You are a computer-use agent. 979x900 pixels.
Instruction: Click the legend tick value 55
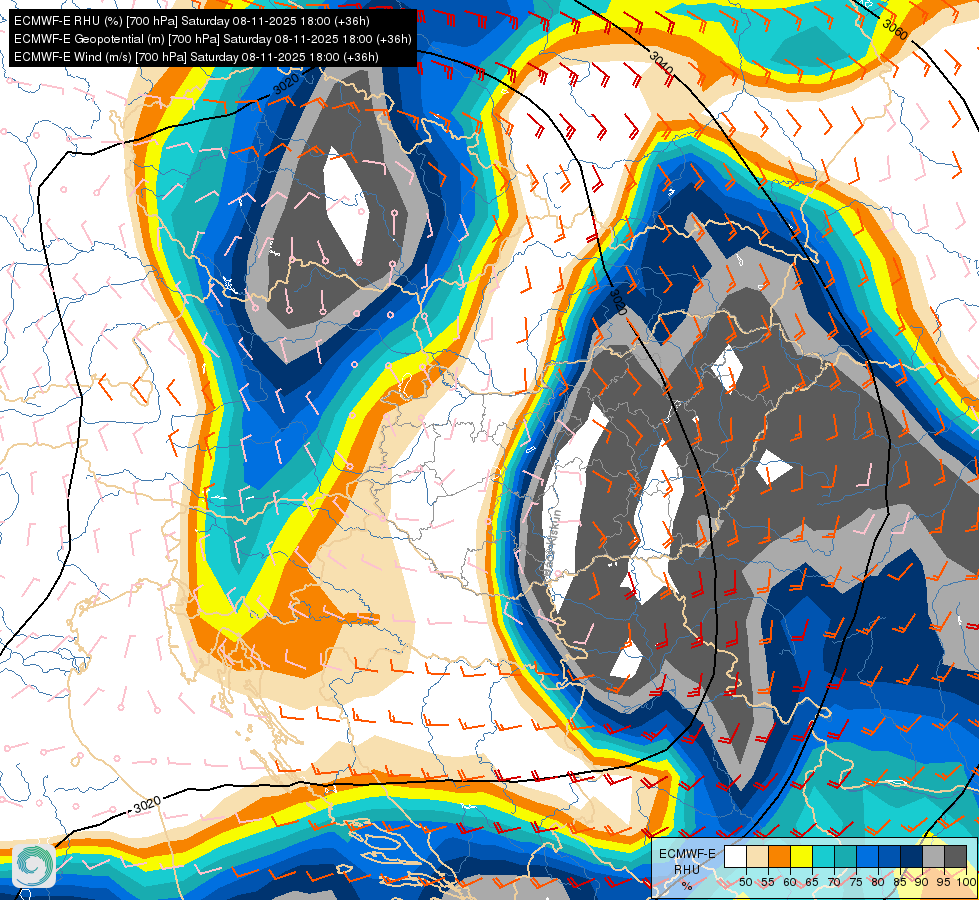click(x=768, y=882)
